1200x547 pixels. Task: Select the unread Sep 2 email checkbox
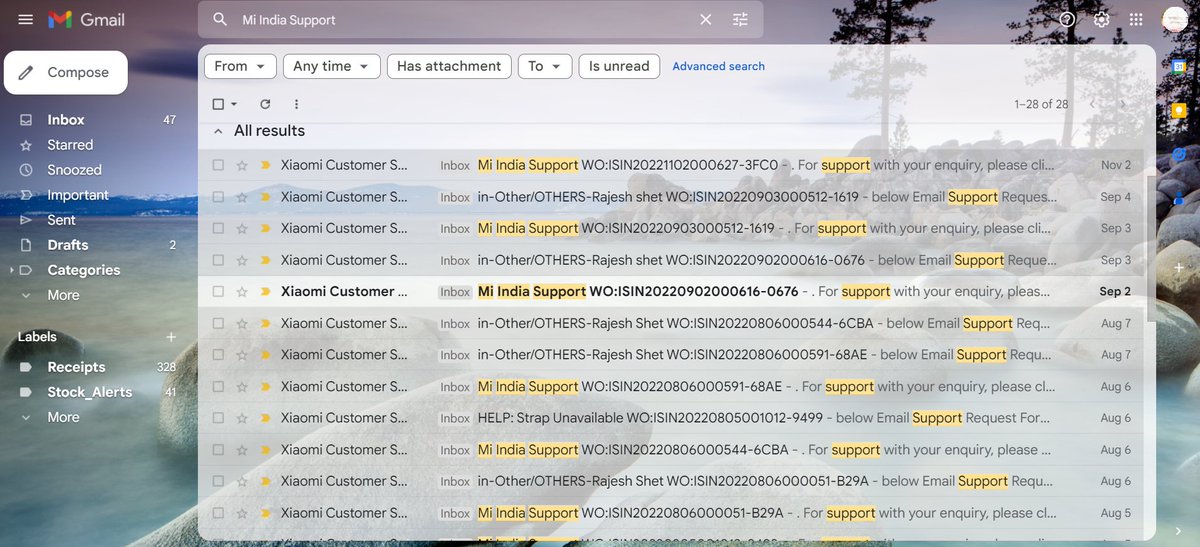tap(218, 292)
